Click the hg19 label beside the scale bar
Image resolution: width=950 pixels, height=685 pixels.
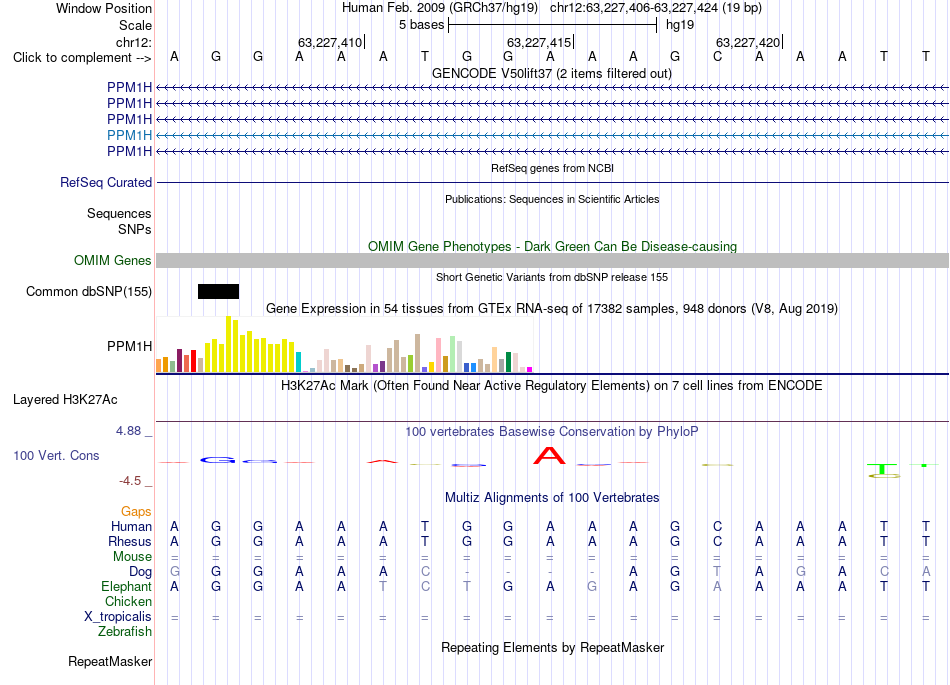pyautogui.click(x=680, y=25)
